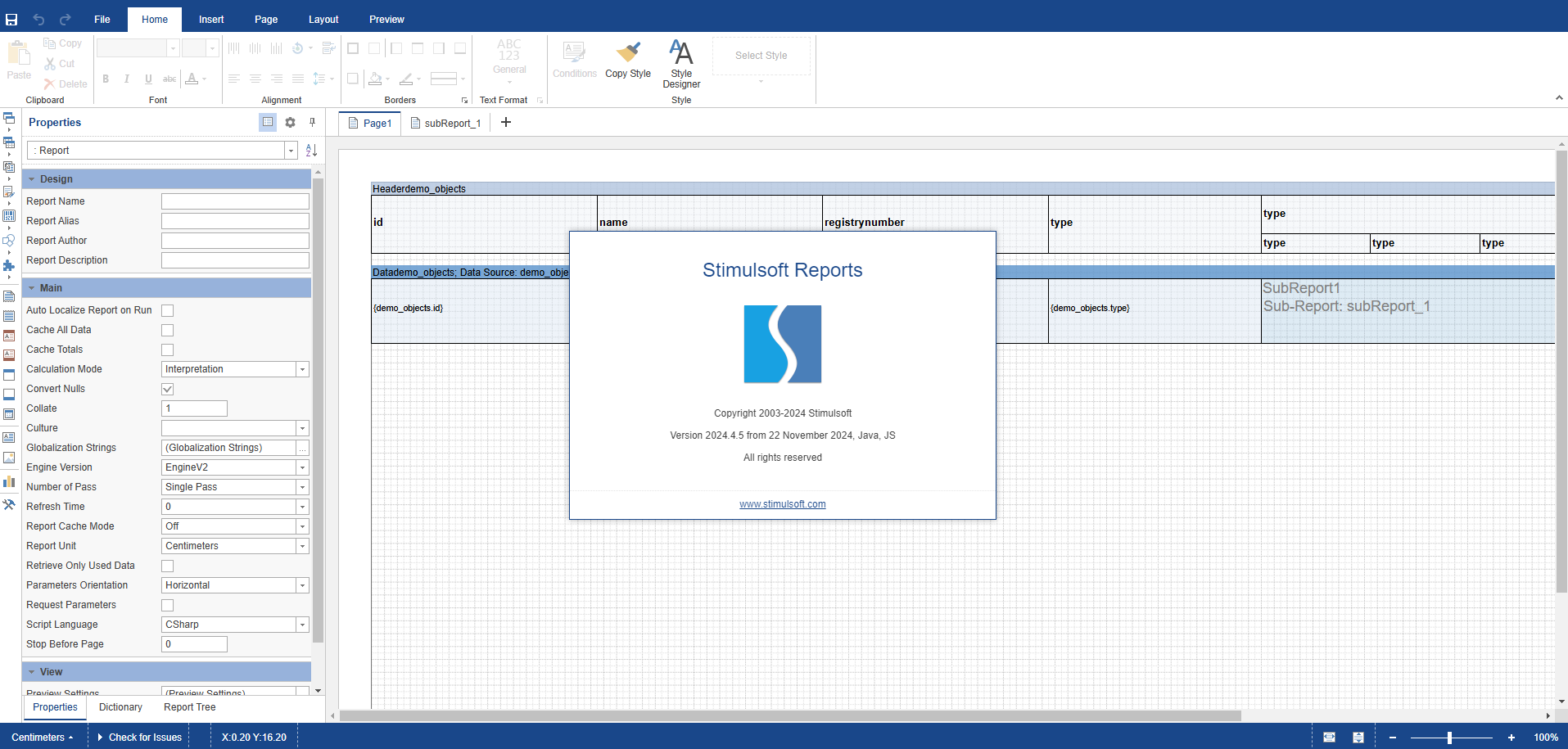Zoom in with the plus icon
Viewport: 1568px width, 749px height.
tap(1511, 738)
